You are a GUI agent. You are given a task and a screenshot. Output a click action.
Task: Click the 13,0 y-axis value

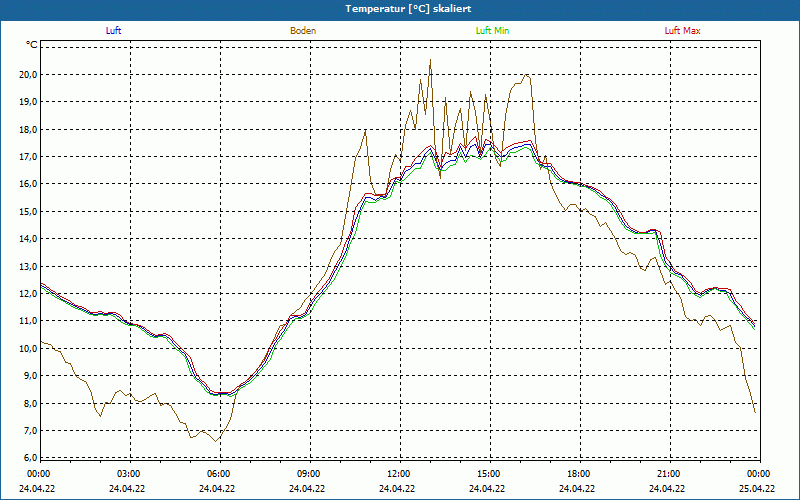tap(29, 266)
